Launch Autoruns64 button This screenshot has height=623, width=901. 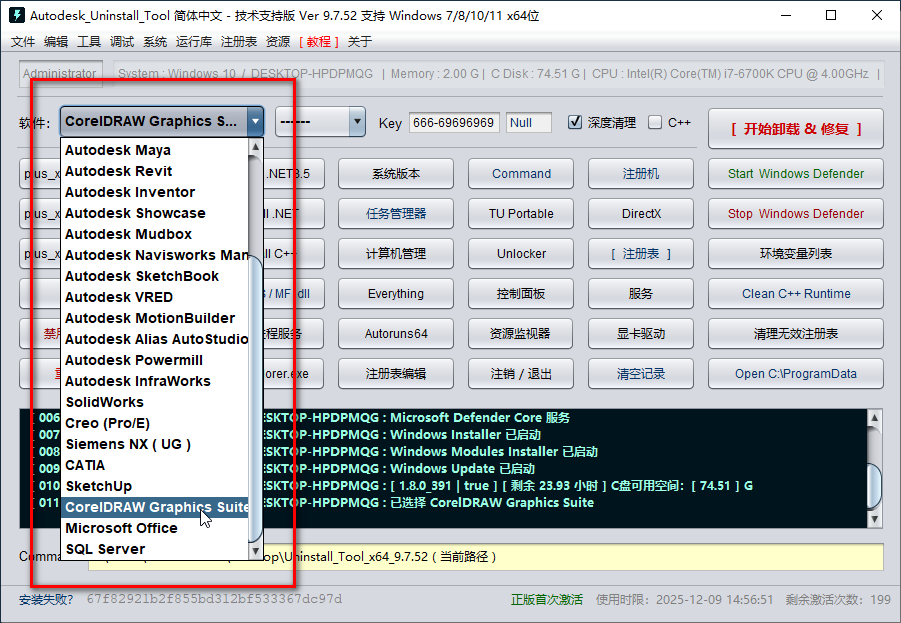(396, 333)
